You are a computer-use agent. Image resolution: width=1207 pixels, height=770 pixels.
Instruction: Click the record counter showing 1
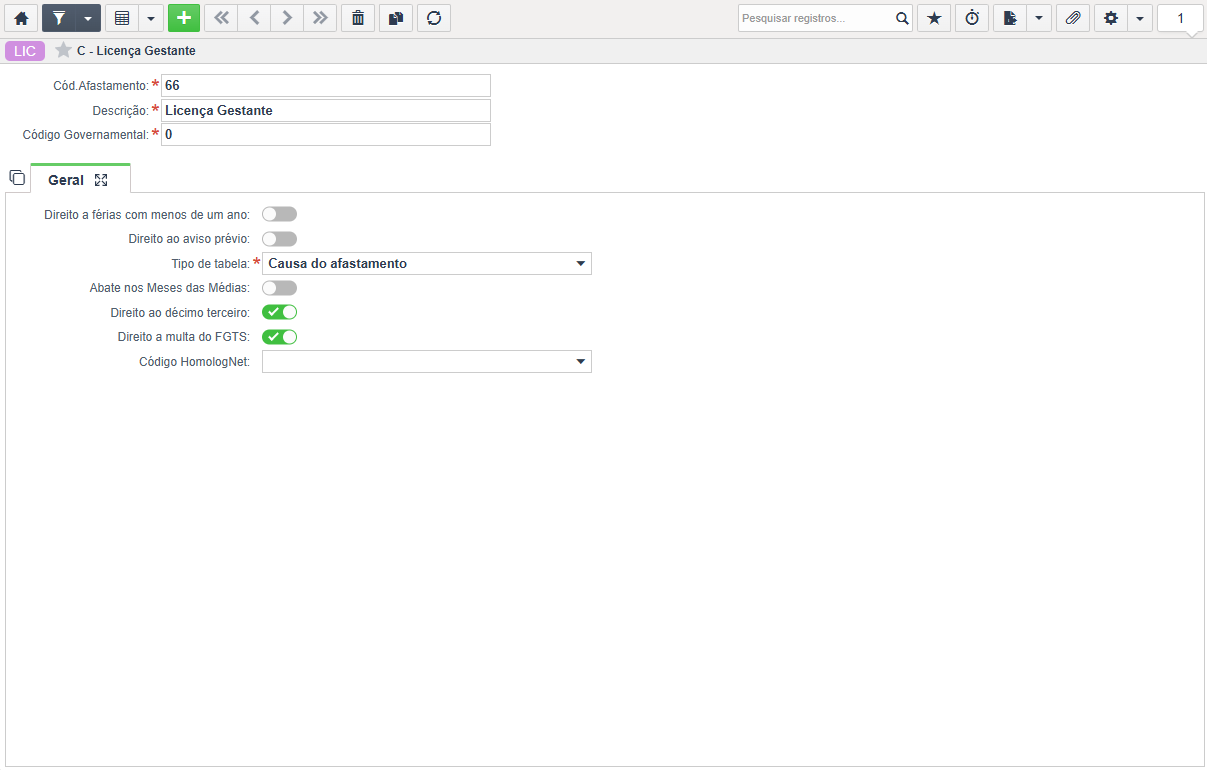coord(1180,18)
